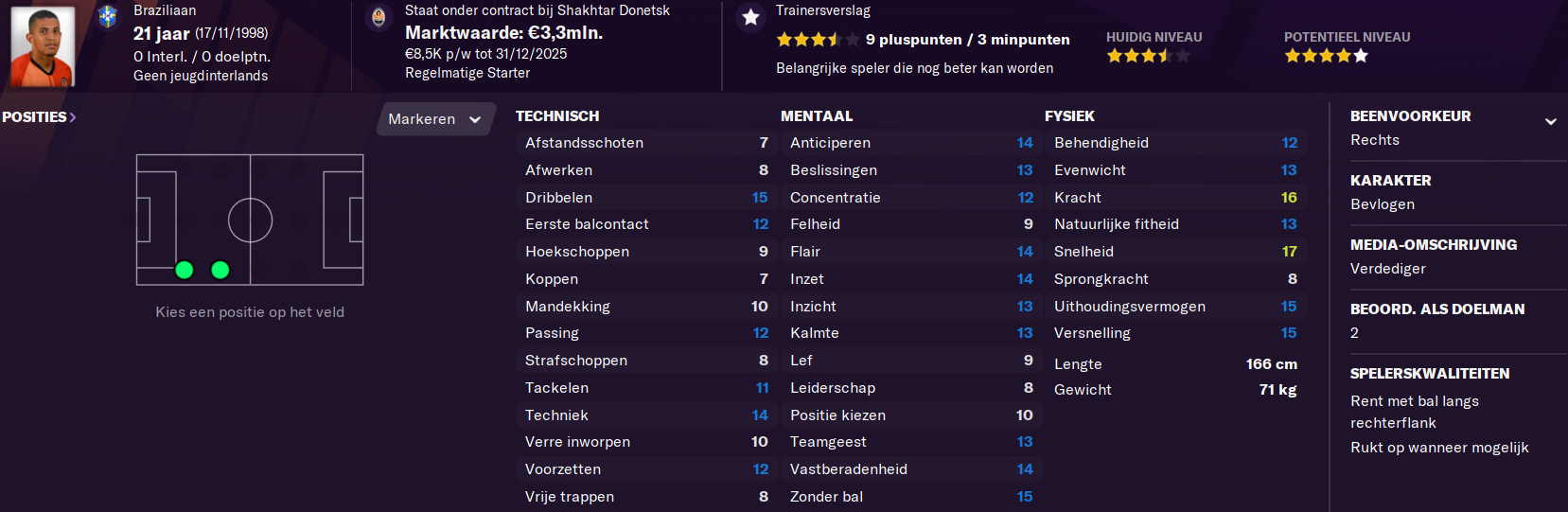The width and height of the screenshot is (1568, 512).
Task: Click the Potentieel Niveau star rating
Action: [1326, 56]
